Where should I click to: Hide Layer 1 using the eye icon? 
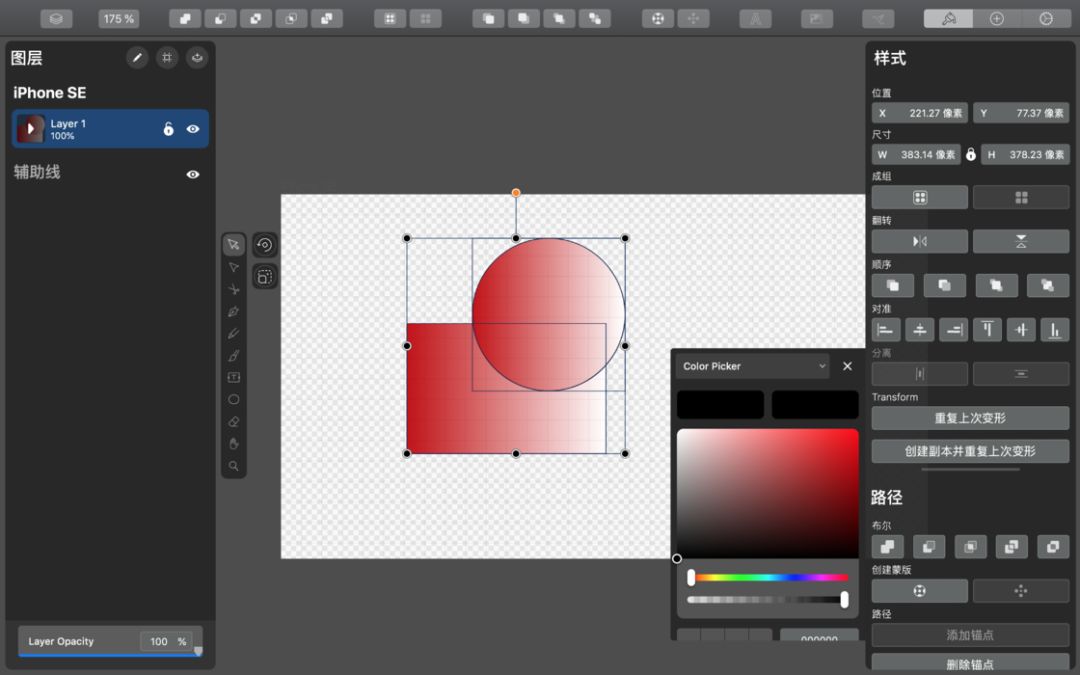tap(193, 129)
